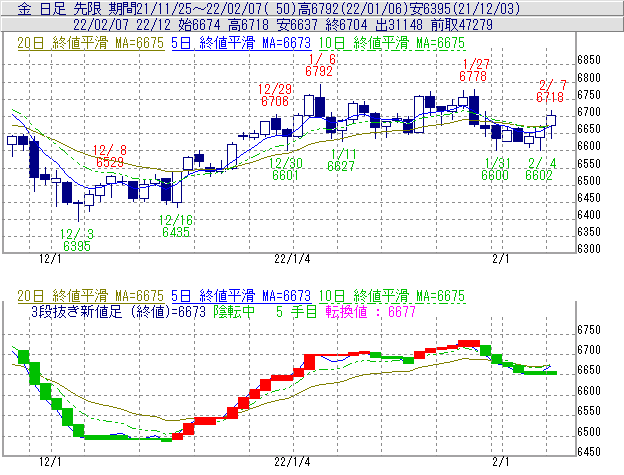Click the 前取47279 value in header

click(x=462, y=25)
